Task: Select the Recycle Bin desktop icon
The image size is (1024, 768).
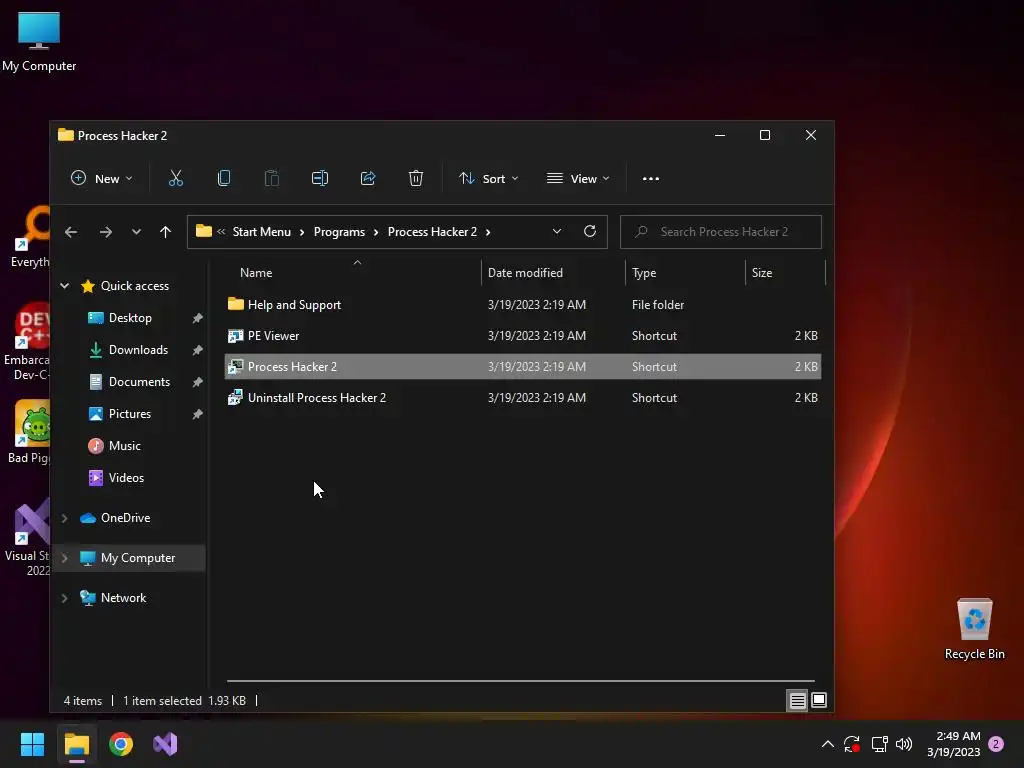Action: click(974, 628)
